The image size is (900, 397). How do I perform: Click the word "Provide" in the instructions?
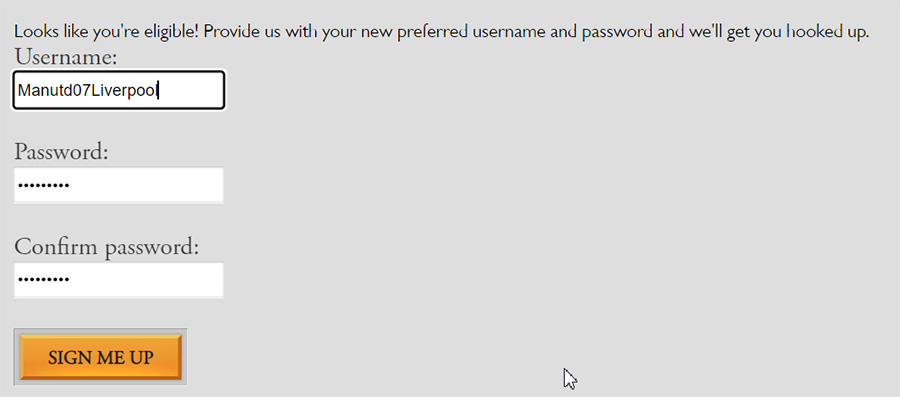(228, 31)
